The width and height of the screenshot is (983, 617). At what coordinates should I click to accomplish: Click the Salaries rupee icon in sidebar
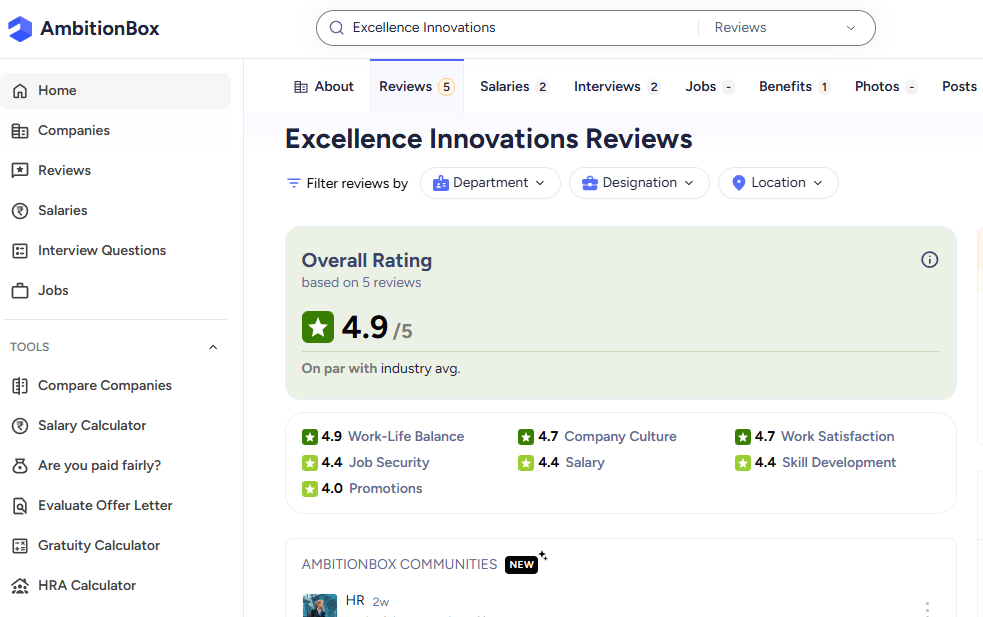click(20, 211)
